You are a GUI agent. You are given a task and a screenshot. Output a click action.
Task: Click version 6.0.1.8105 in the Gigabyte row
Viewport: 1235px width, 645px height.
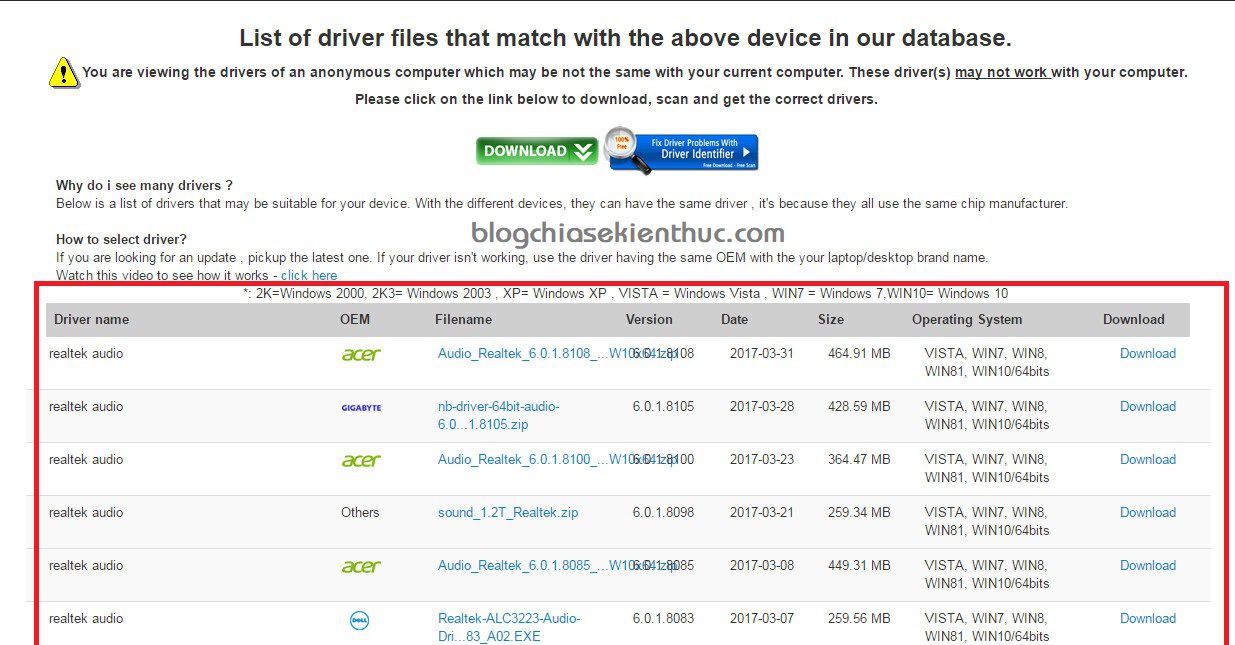coord(663,406)
